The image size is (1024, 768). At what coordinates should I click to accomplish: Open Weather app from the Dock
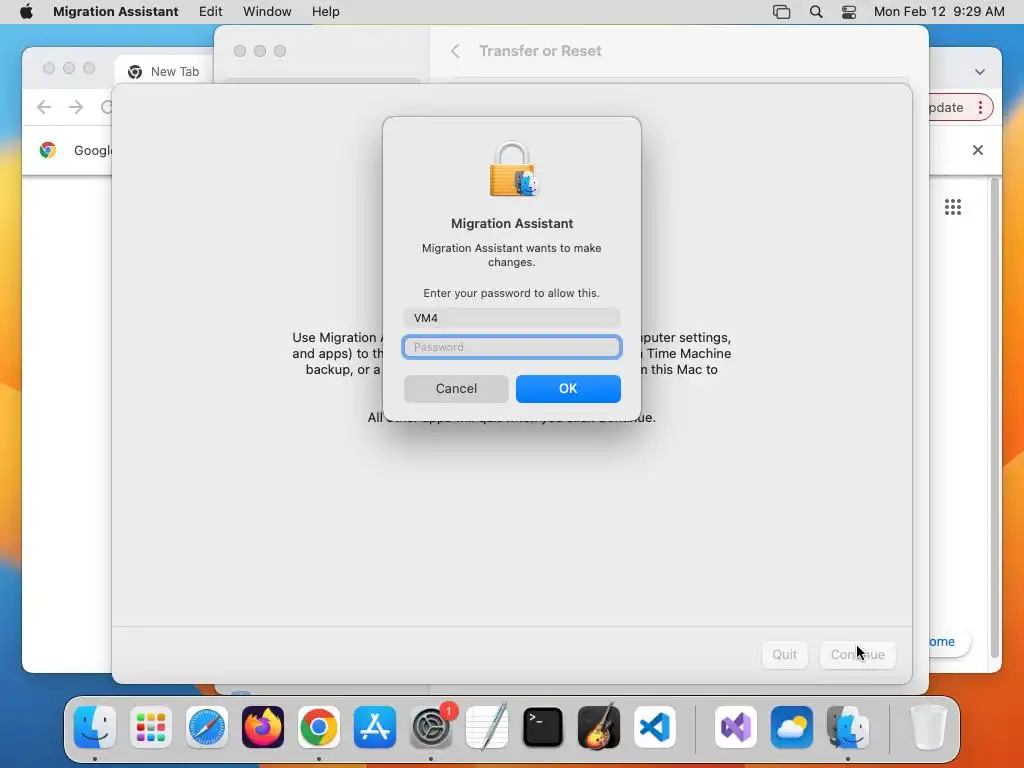click(792, 727)
